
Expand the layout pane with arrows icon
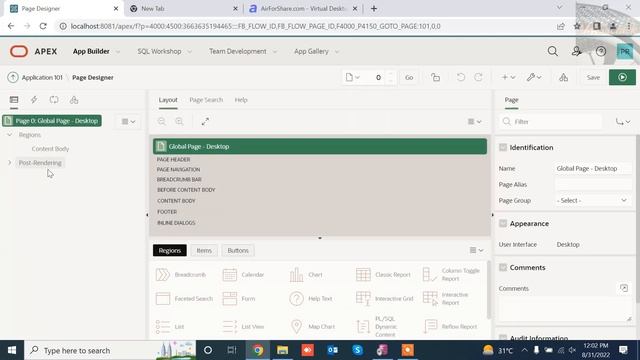pos(205,121)
